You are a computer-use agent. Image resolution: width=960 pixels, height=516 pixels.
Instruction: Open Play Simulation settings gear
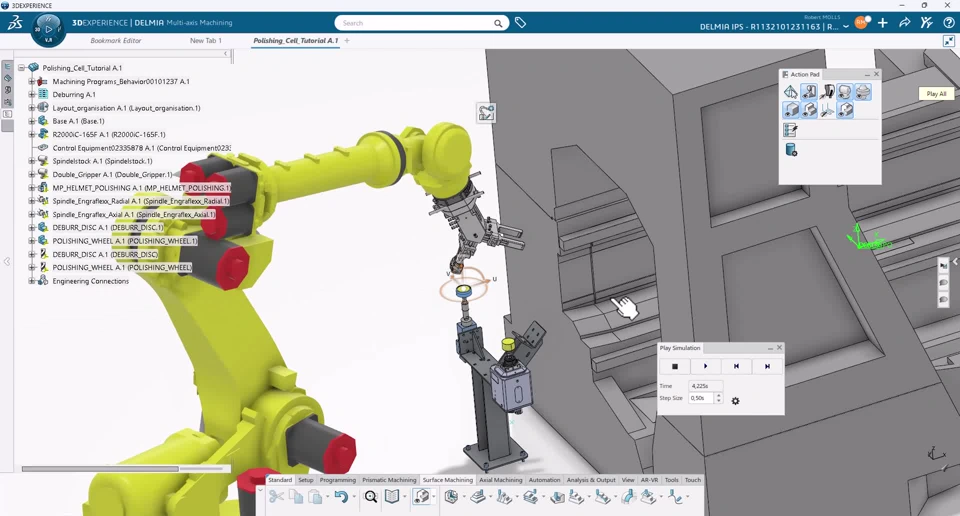pyautogui.click(x=735, y=401)
